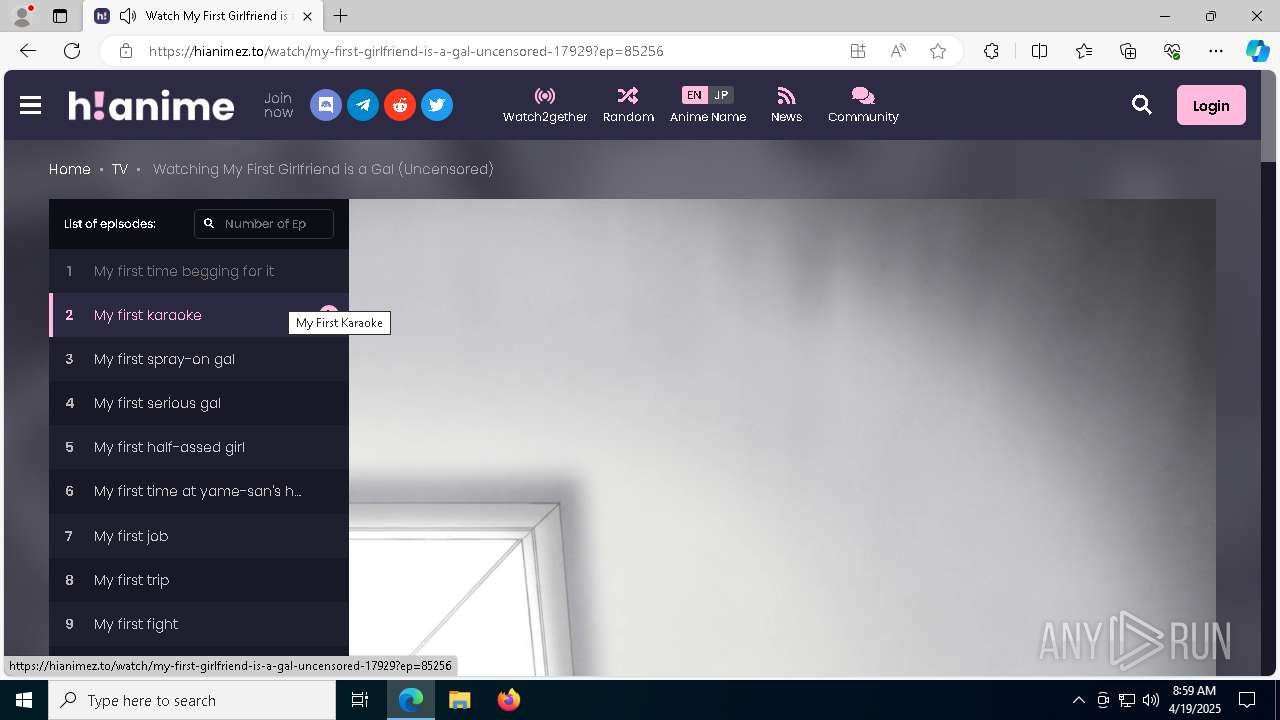The width and height of the screenshot is (1280, 720).
Task: Focus the Number of Ep search field
Action: click(x=264, y=224)
